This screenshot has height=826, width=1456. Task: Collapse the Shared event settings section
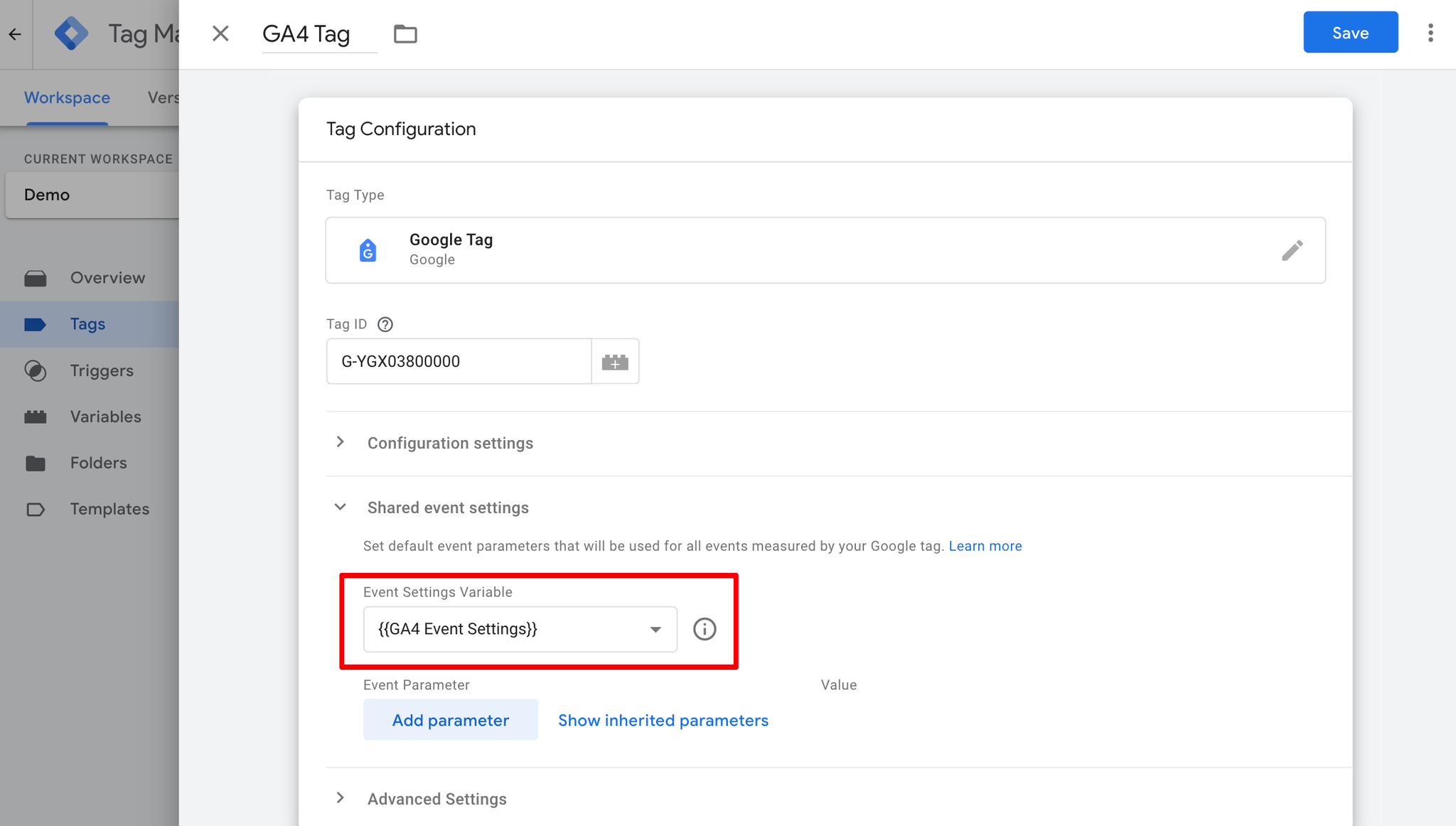click(x=341, y=507)
